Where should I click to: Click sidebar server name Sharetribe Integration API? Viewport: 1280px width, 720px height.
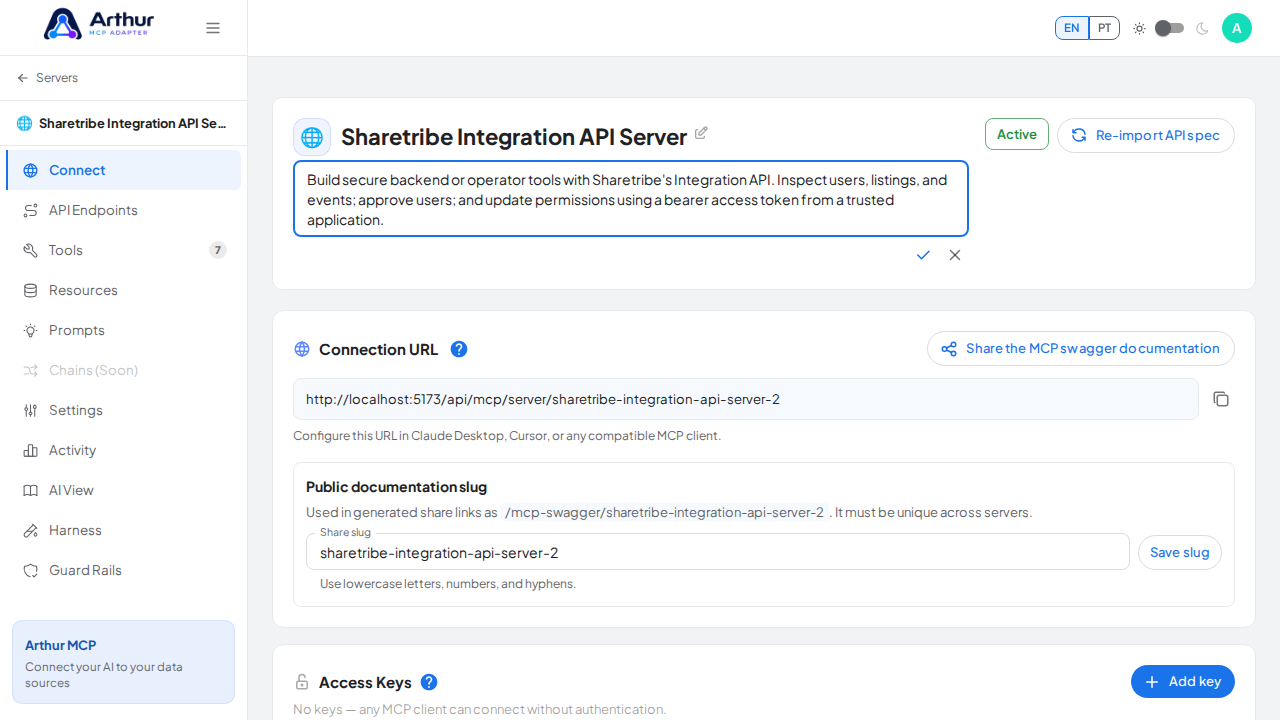point(132,123)
